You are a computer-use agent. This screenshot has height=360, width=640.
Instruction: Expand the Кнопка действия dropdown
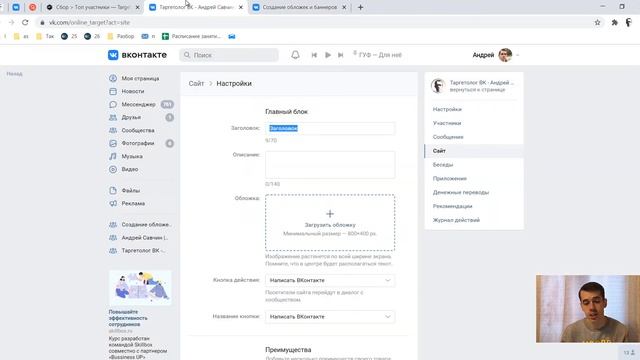tap(330, 280)
